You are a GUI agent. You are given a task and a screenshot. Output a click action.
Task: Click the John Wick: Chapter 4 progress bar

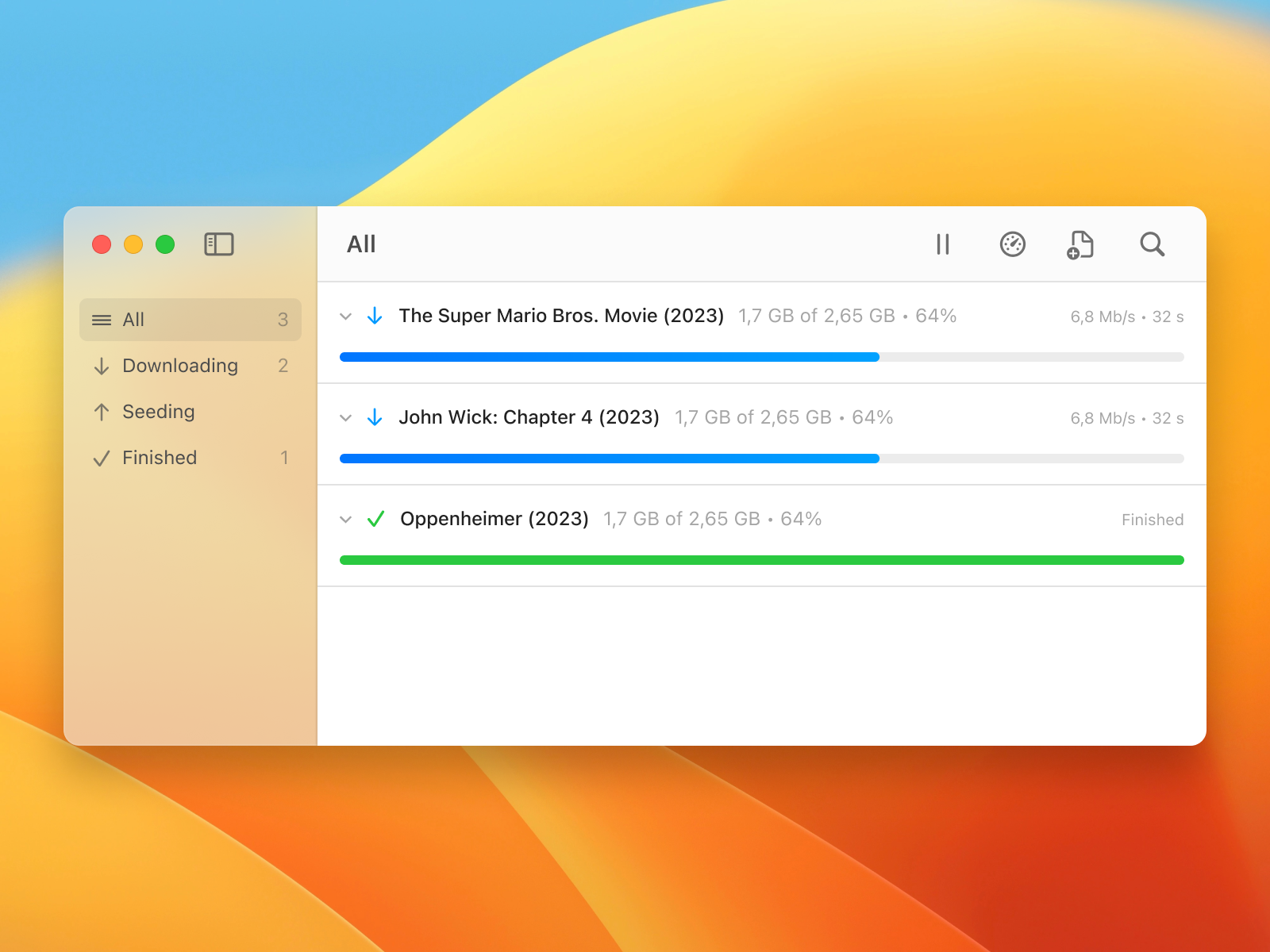762,459
